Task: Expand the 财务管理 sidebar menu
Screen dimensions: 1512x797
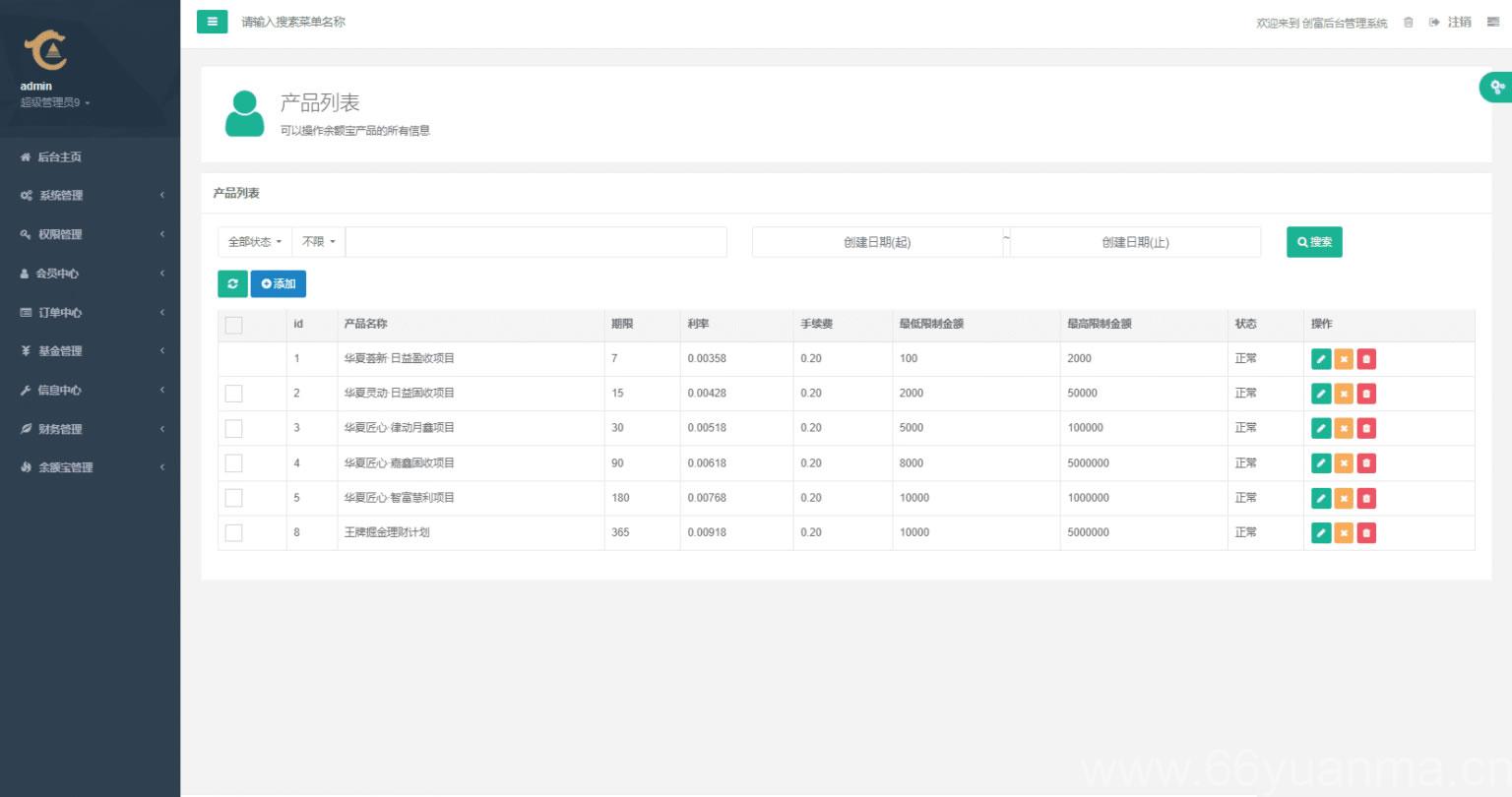Action: [91, 429]
